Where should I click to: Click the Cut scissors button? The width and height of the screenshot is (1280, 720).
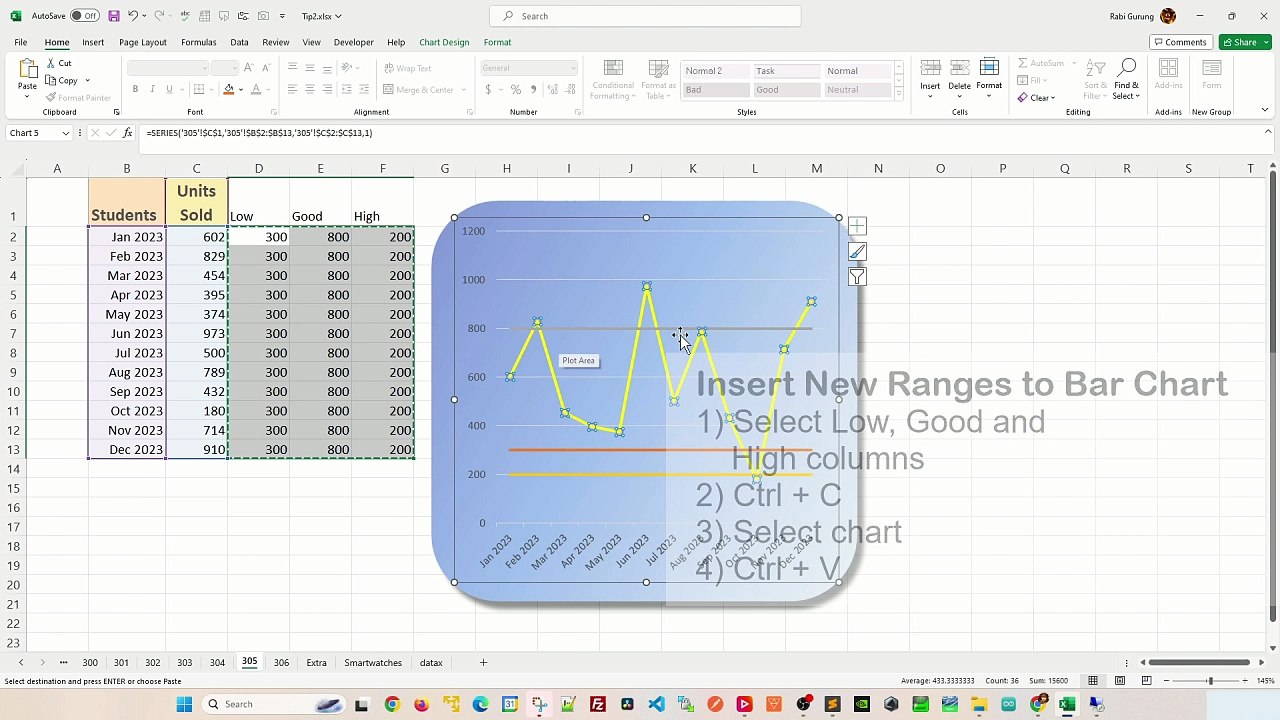coord(59,63)
